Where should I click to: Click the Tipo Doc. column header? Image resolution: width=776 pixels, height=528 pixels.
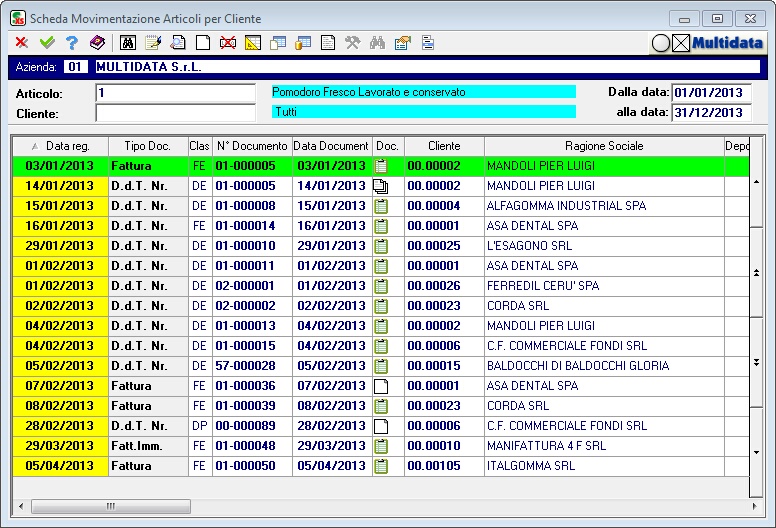tap(148, 146)
